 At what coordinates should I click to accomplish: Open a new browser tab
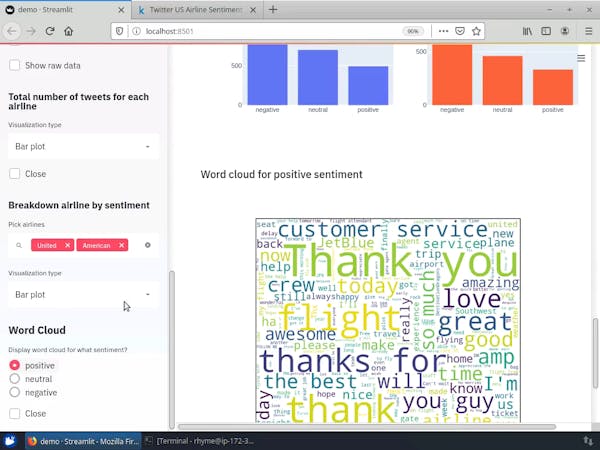273,10
